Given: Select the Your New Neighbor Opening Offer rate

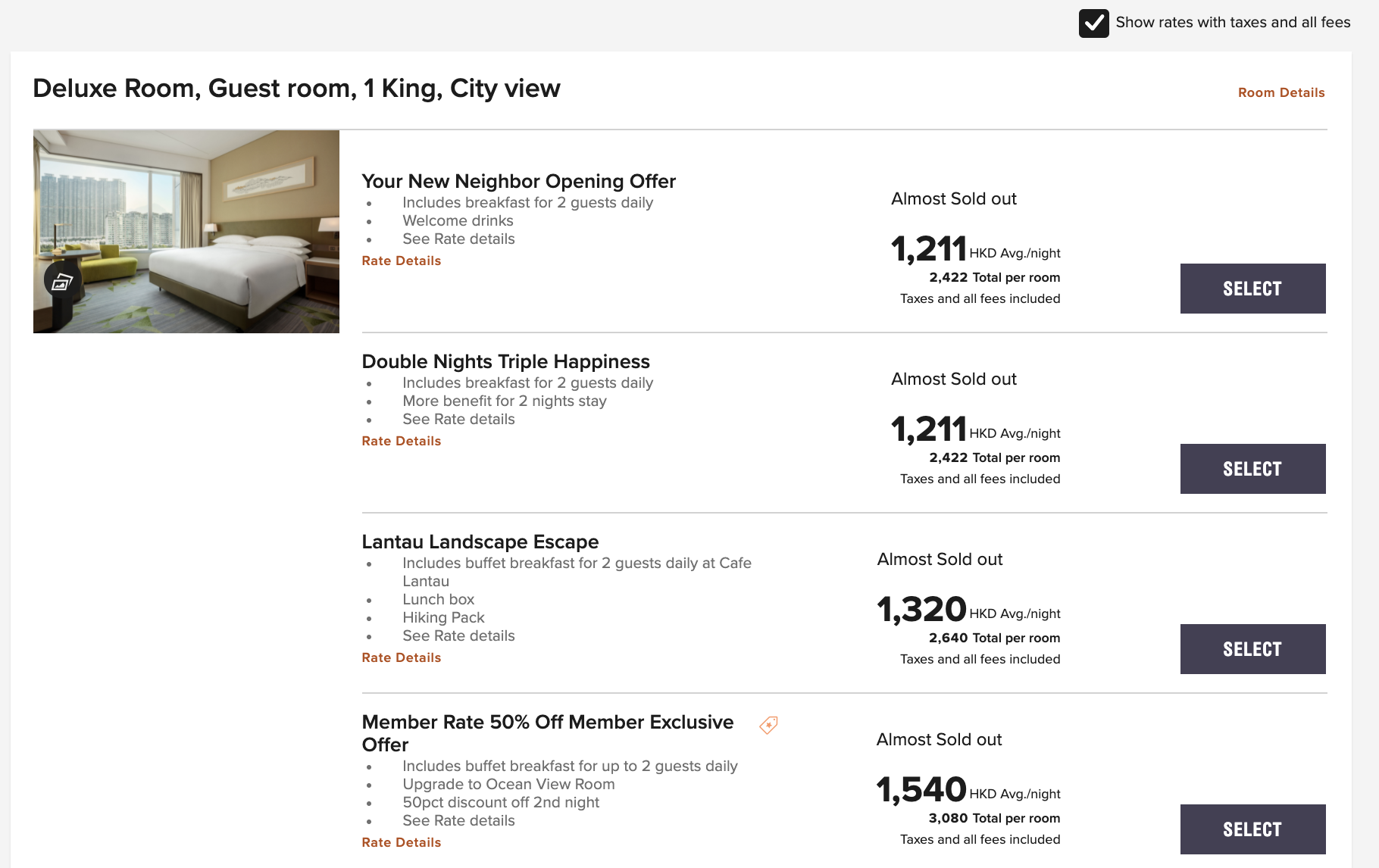Looking at the screenshot, I should click(x=1252, y=289).
